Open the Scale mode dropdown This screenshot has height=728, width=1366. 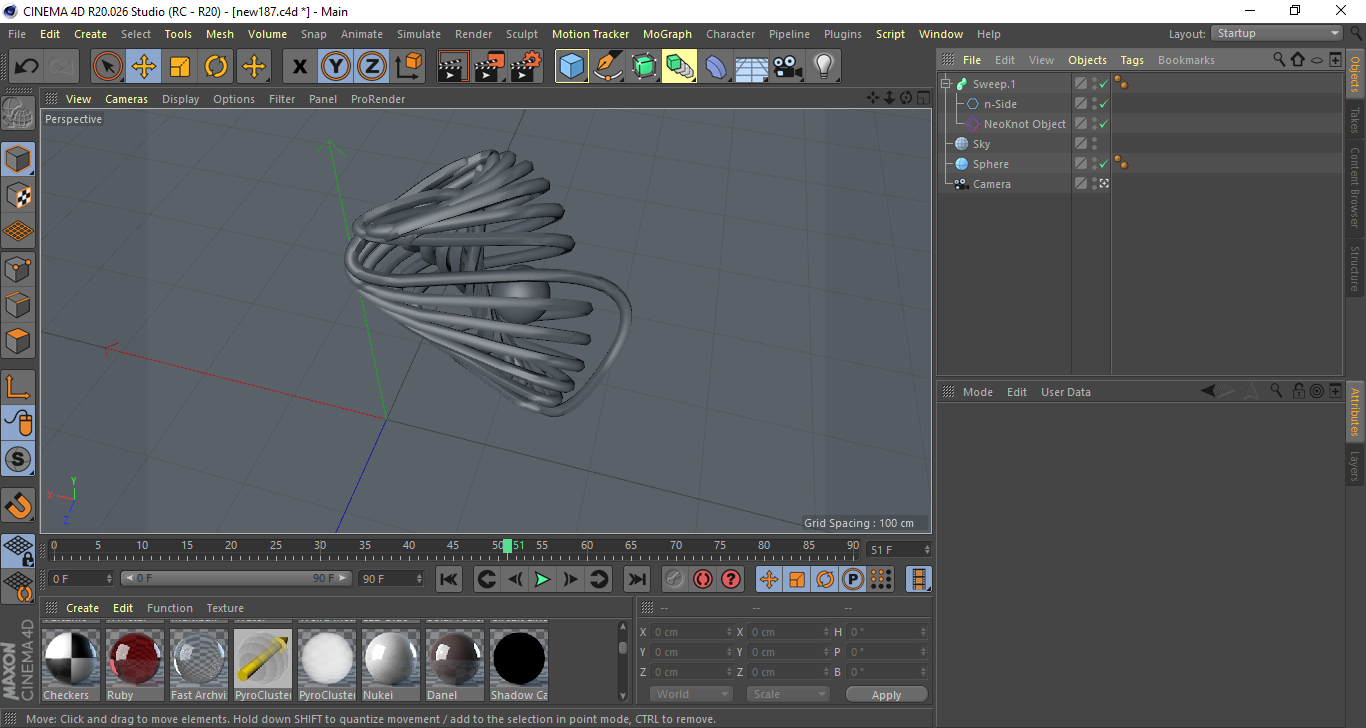788,694
